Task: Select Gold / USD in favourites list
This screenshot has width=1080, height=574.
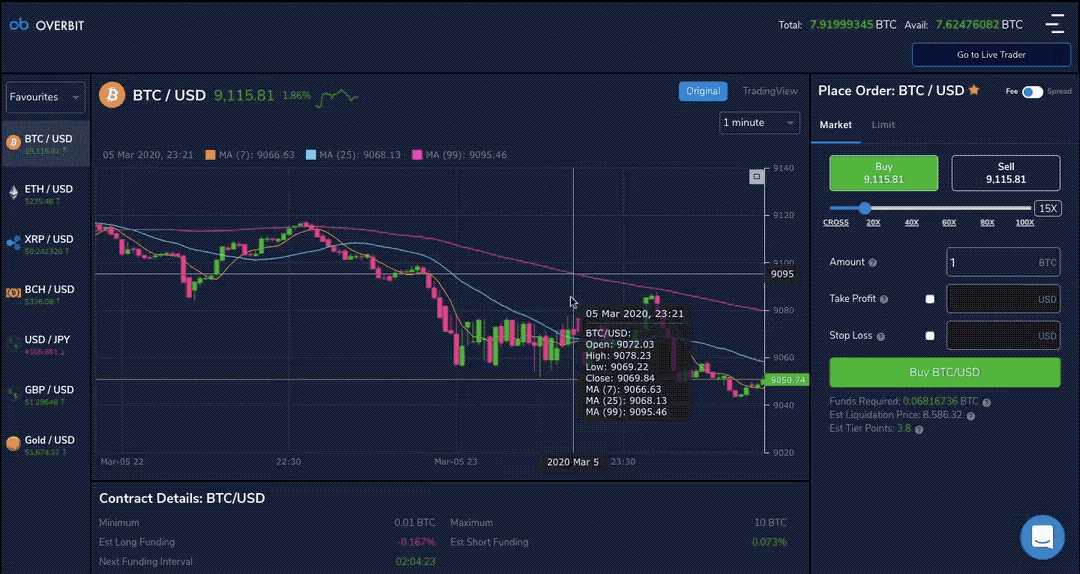Action: click(46, 445)
